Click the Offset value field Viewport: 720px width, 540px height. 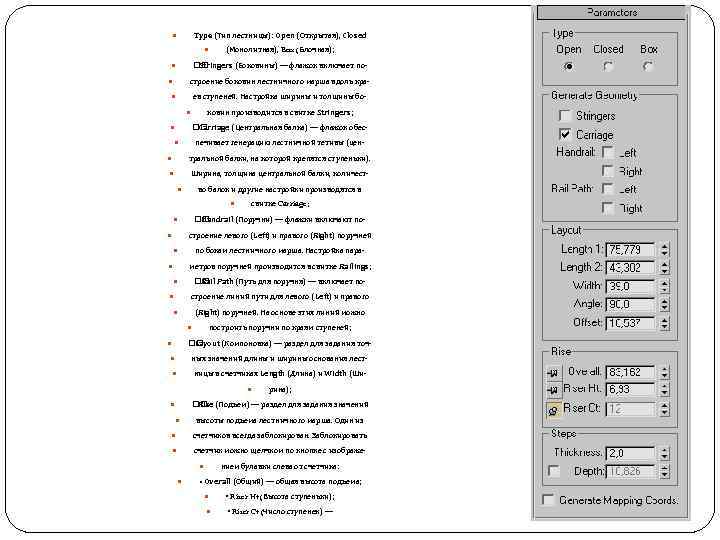pos(630,323)
